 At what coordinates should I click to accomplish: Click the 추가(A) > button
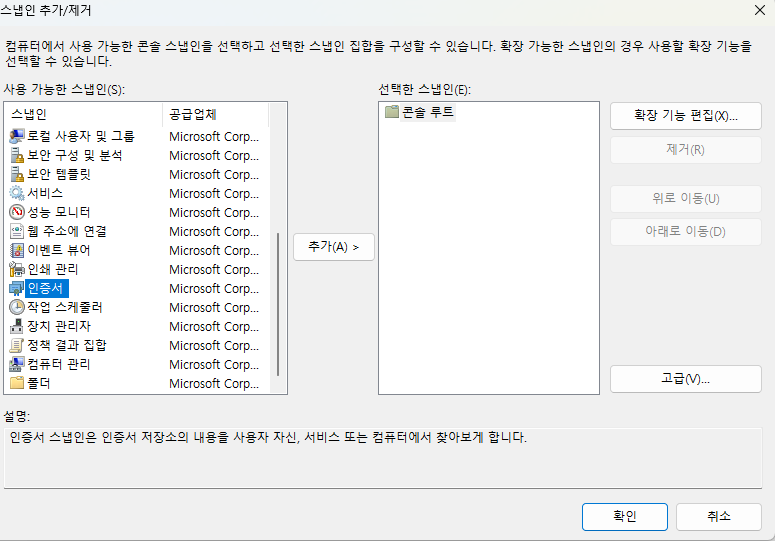click(x=334, y=247)
